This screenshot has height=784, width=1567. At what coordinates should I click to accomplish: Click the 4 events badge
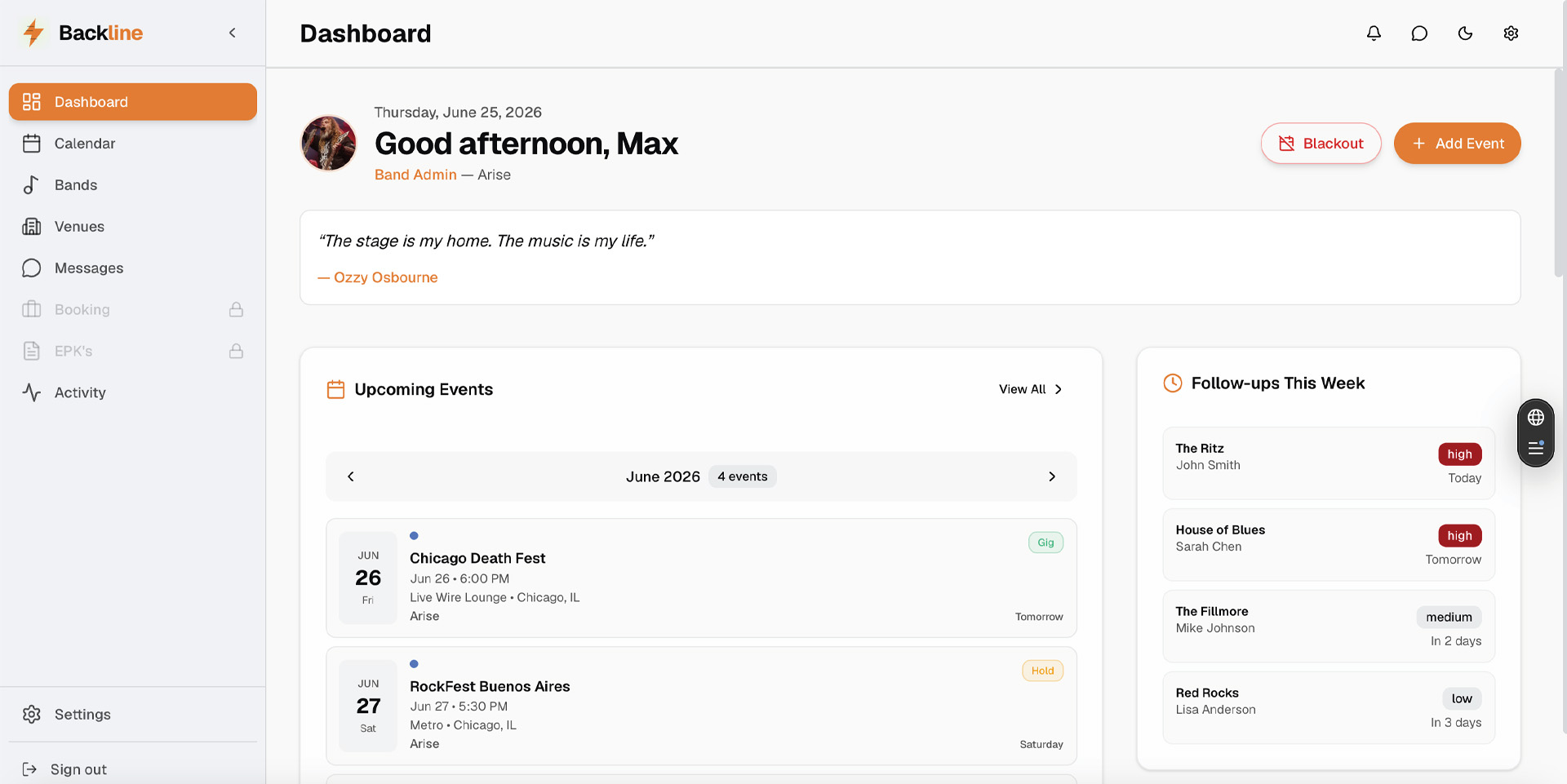pyautogui.click(x=743, y=476)
